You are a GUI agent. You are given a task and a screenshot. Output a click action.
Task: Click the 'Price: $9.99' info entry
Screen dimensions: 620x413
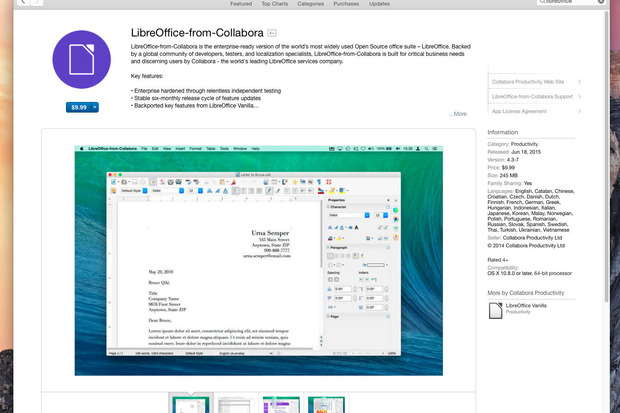pyautogui.click(x=501, y=168)
